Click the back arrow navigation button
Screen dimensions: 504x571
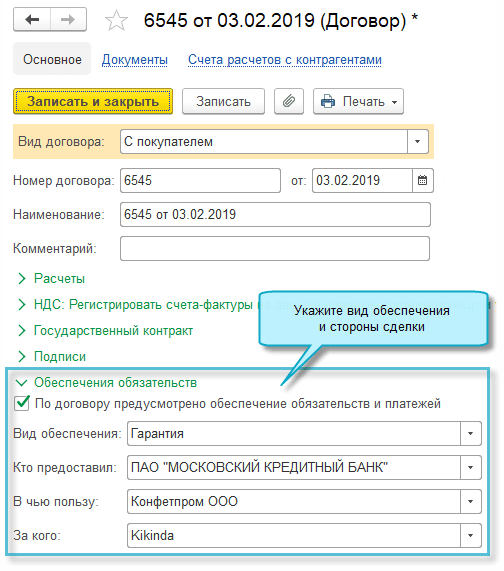[32, 19]
